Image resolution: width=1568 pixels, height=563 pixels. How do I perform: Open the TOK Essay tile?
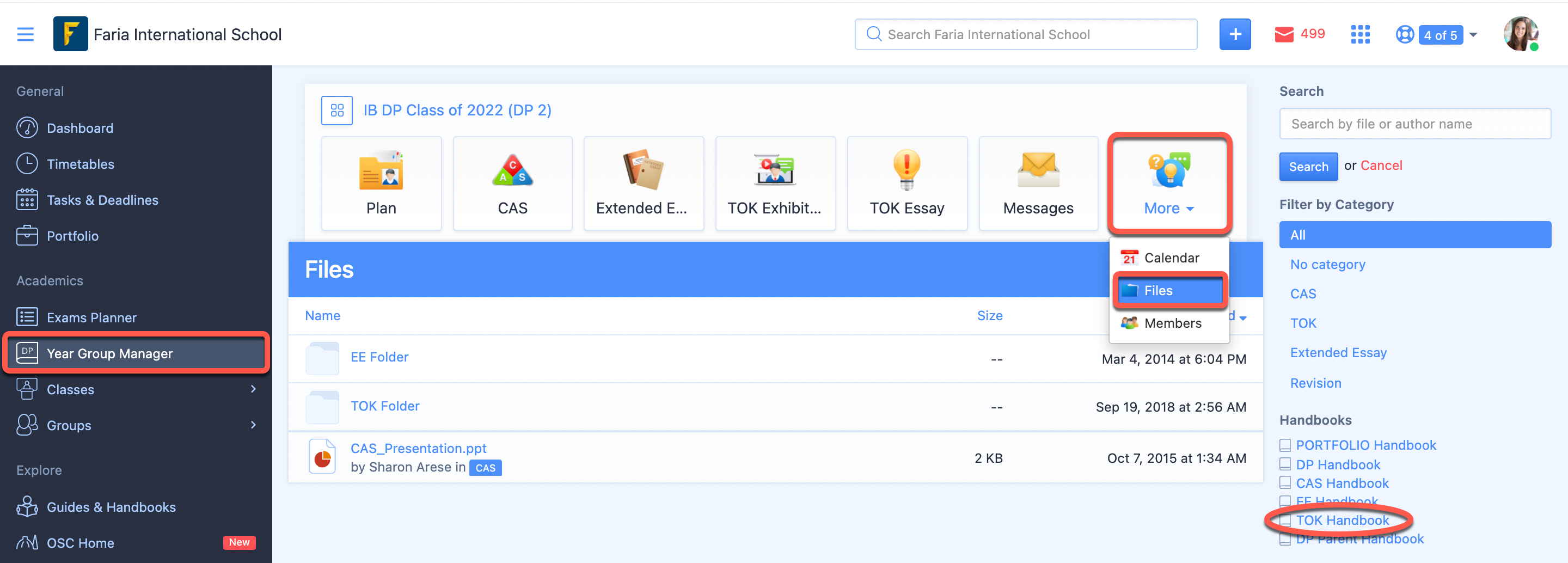click(907, 183)
